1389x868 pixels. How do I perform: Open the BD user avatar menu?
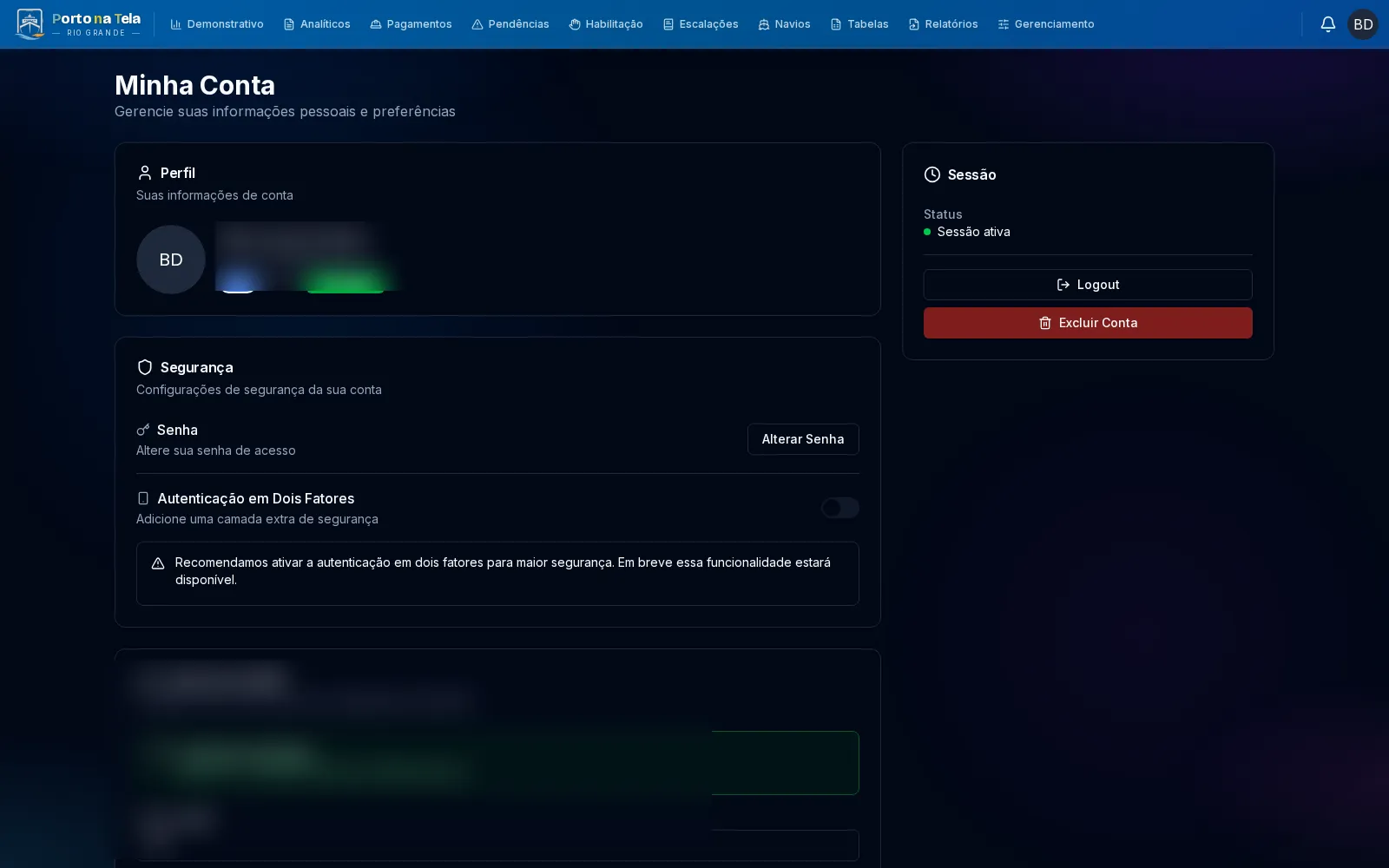pos(1363,24)
